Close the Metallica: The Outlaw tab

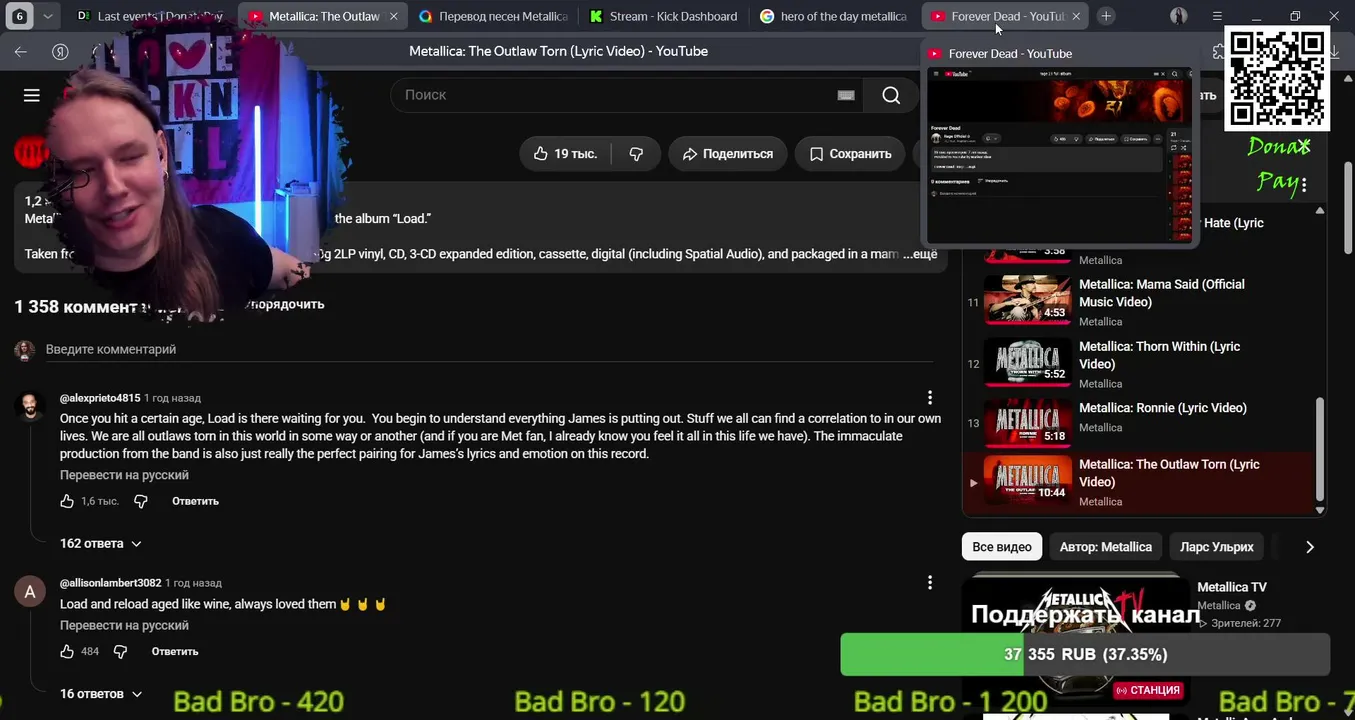click(394, 16)
